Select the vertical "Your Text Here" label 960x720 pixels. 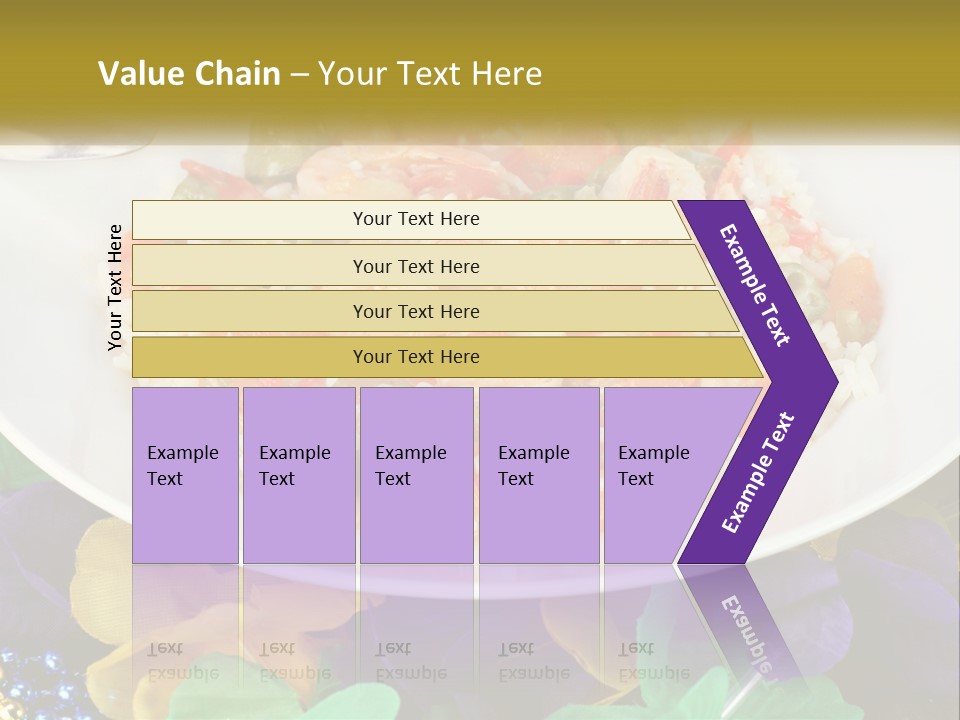pyautogui.click(x=115, y=287)
